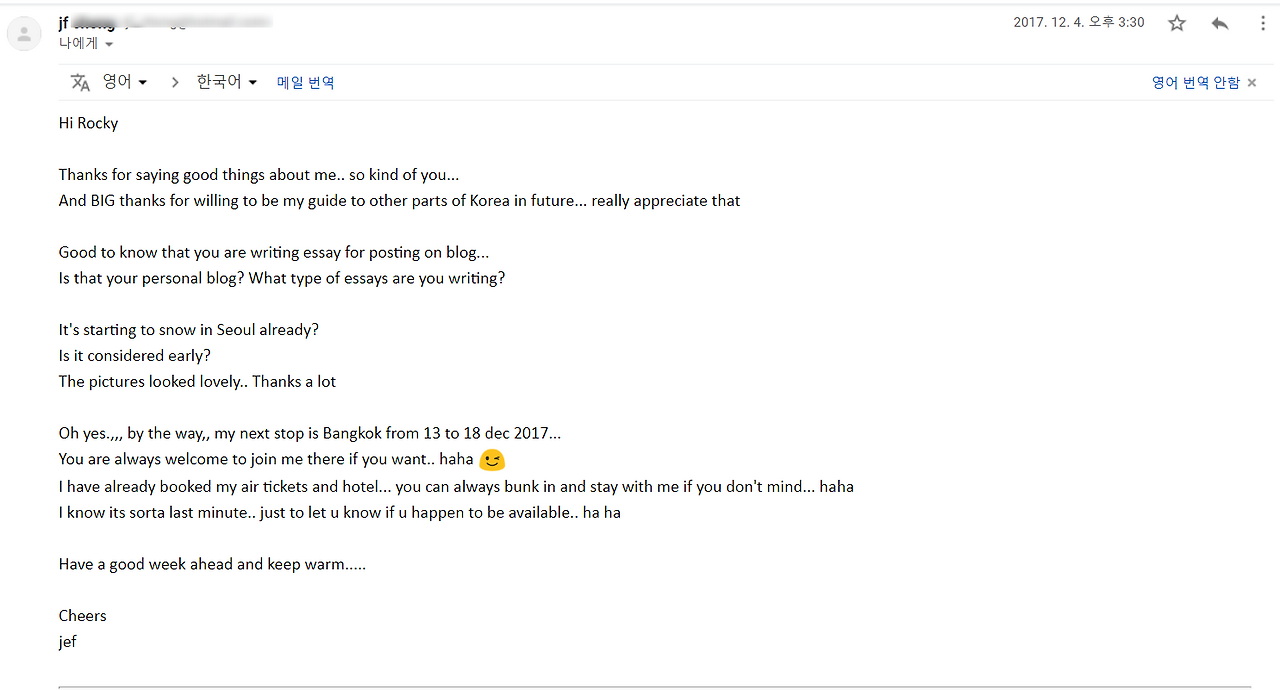Image resolution: width=1280 pixels, height=690 pixels.
Task: Click the translate icon in the translation bar
Action: [x=80, y=82]
